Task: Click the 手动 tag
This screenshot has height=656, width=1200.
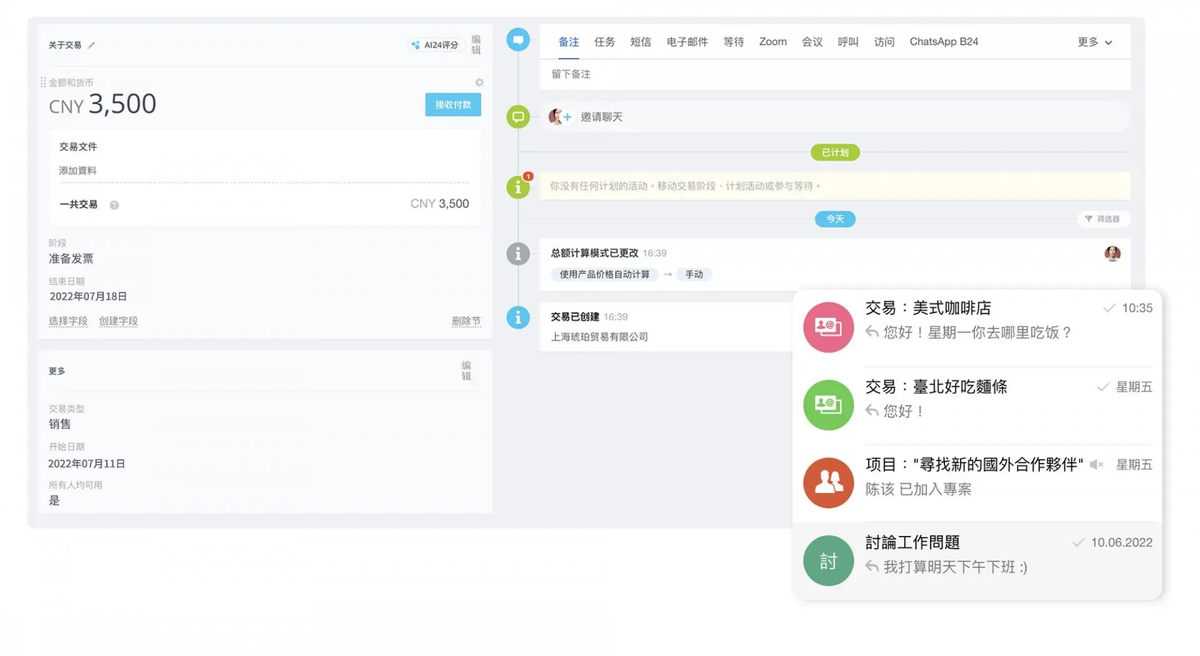Action: pyautogui.click(x=694, y=274)
